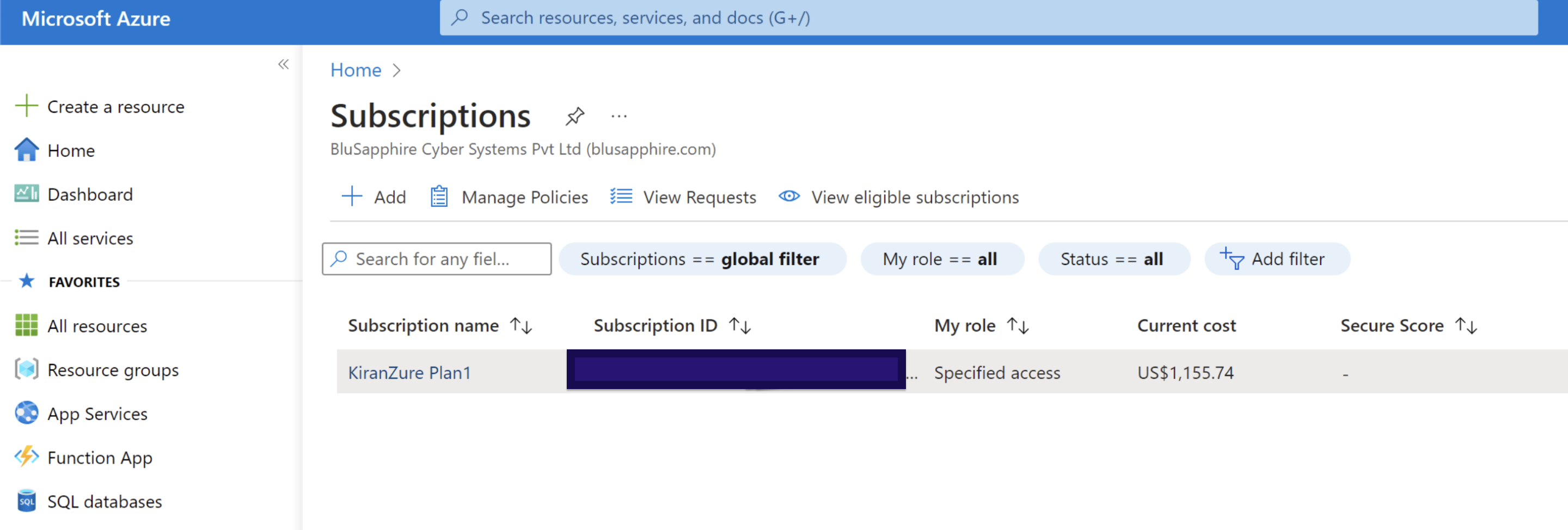
Task: Change the My role filter
Action: (x=941, y=258)
